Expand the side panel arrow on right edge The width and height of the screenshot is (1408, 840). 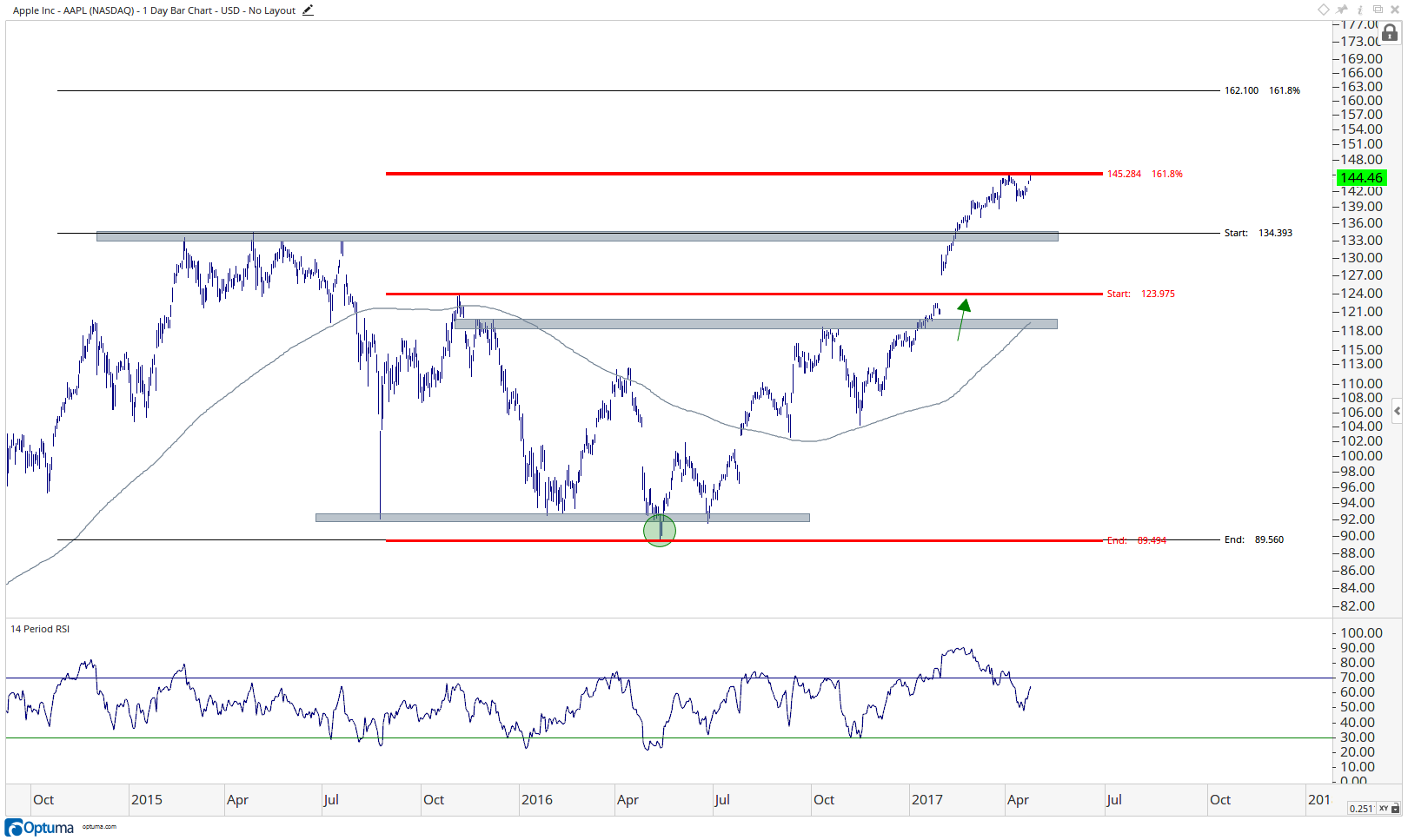pyautogui.click(x=1397, y=411)
